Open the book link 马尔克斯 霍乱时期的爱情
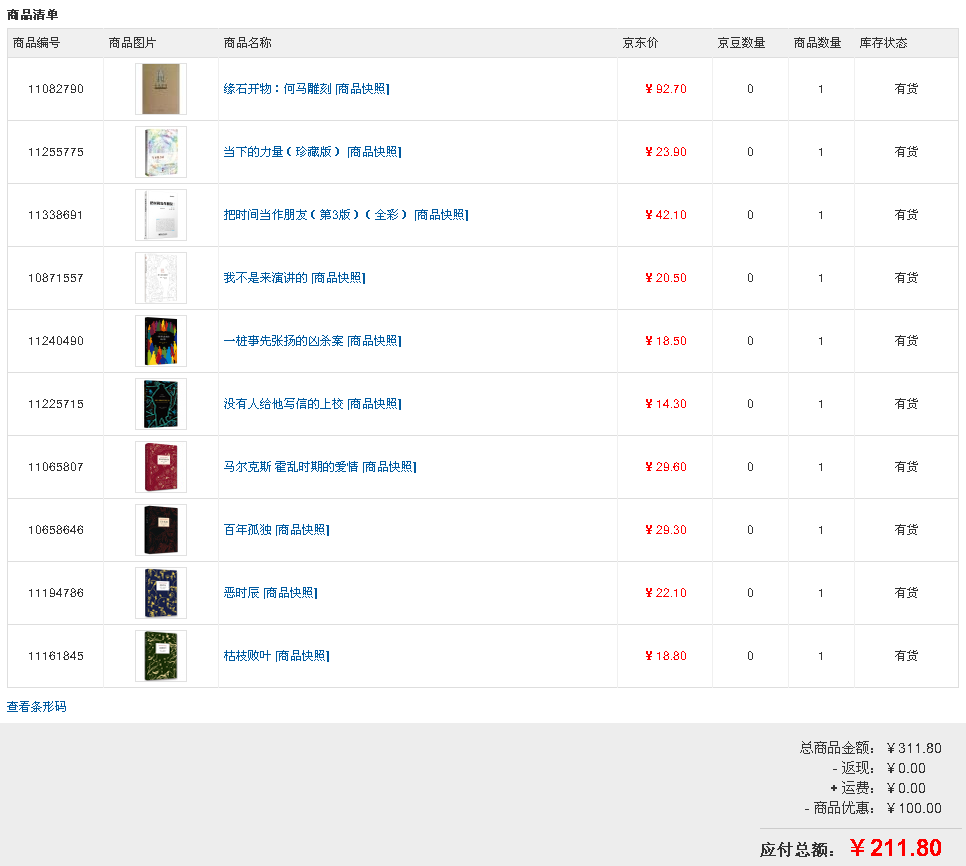 coord(291,467)
